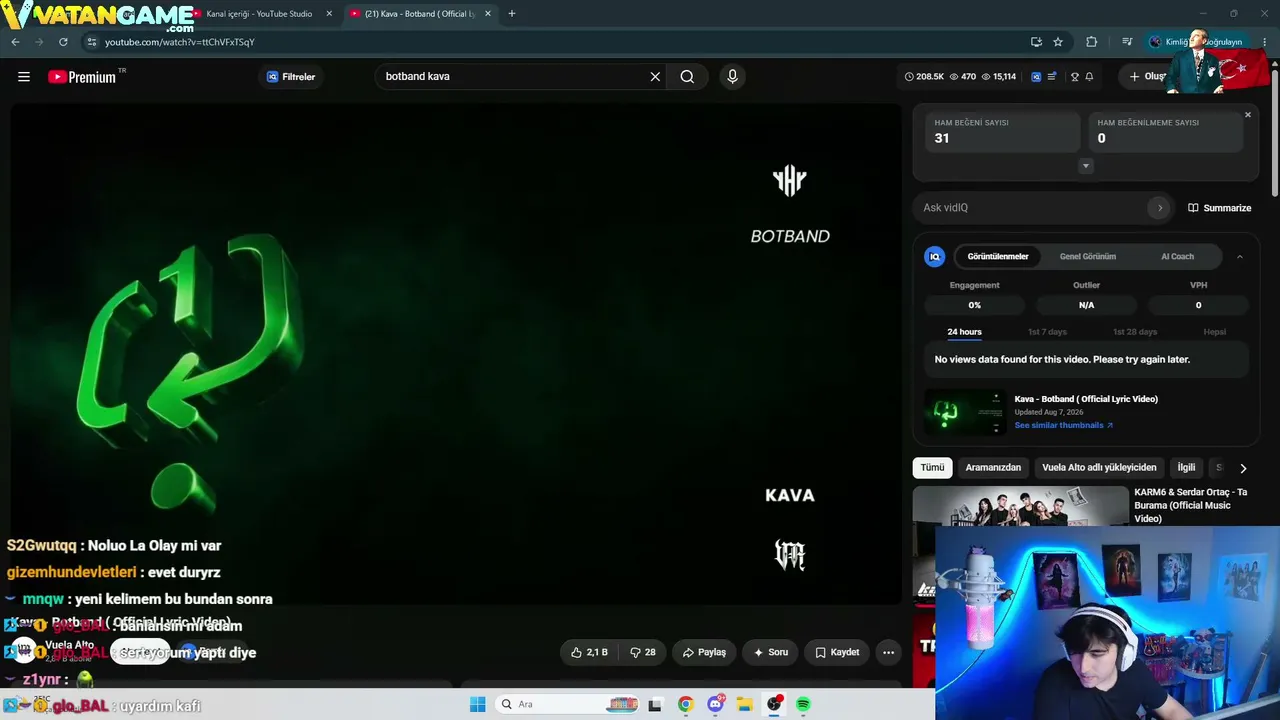Reload the page
This screenshot has width=1280, height=720.
[63, 42]
